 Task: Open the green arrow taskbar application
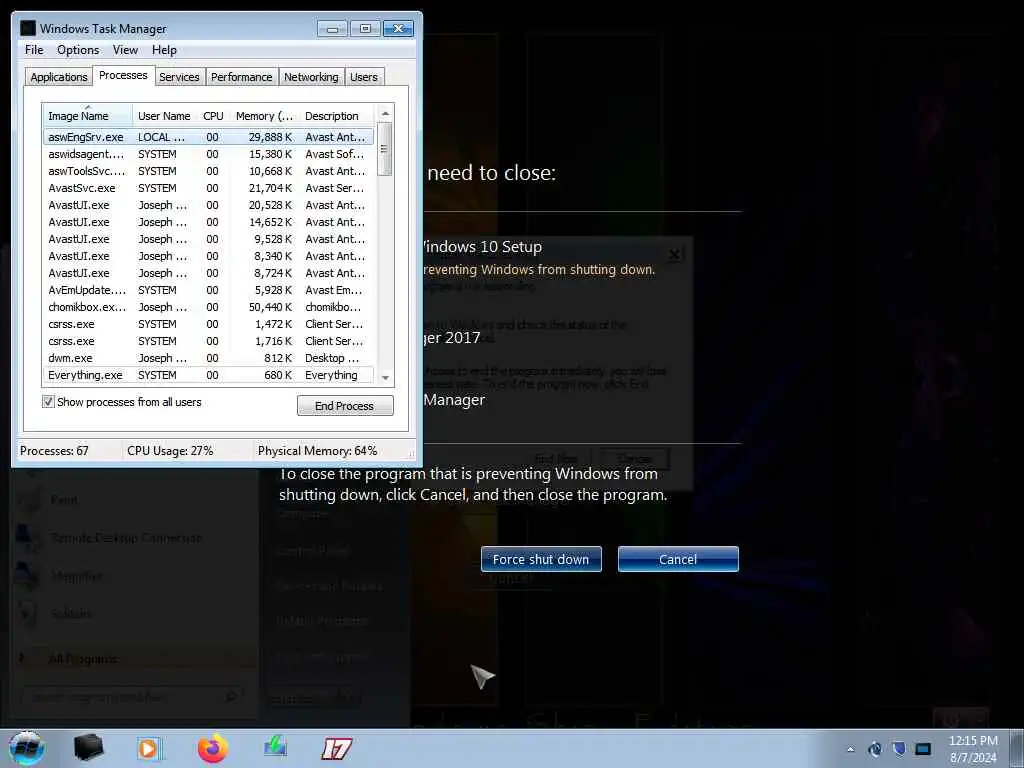click(276, 746)
